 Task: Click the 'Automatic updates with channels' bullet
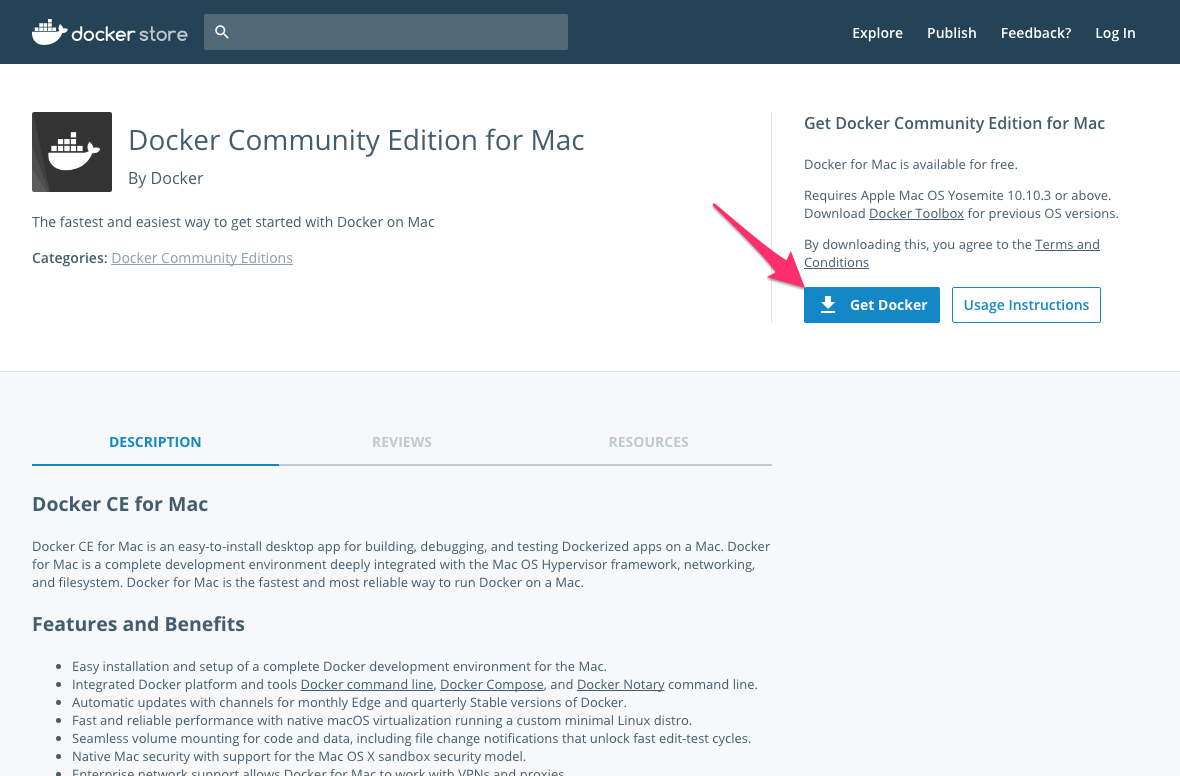pyautogui.click(x=349, y=702)
